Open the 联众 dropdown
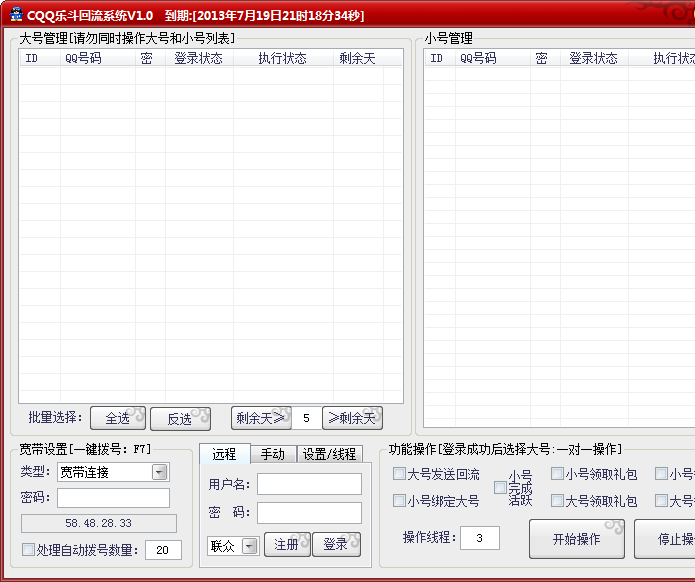 point(250,546)
